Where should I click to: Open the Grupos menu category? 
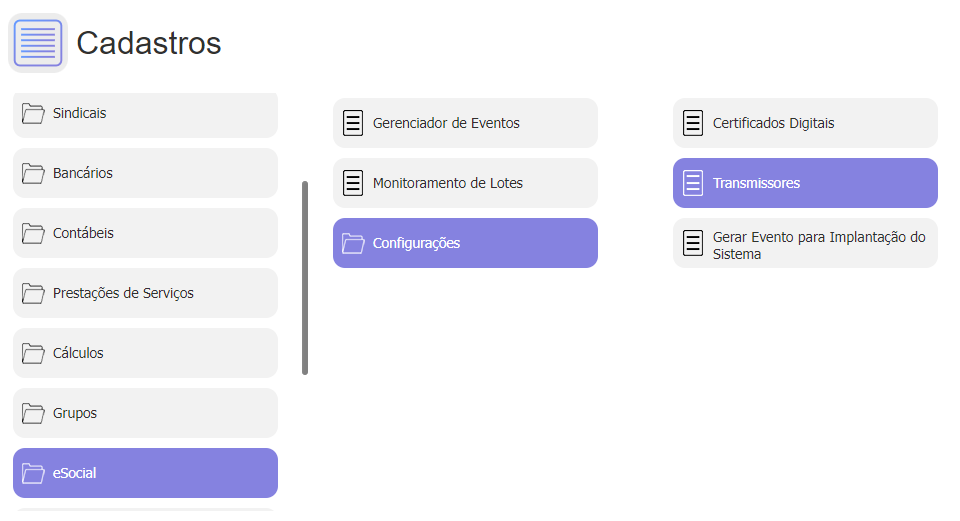coord(145,413)
